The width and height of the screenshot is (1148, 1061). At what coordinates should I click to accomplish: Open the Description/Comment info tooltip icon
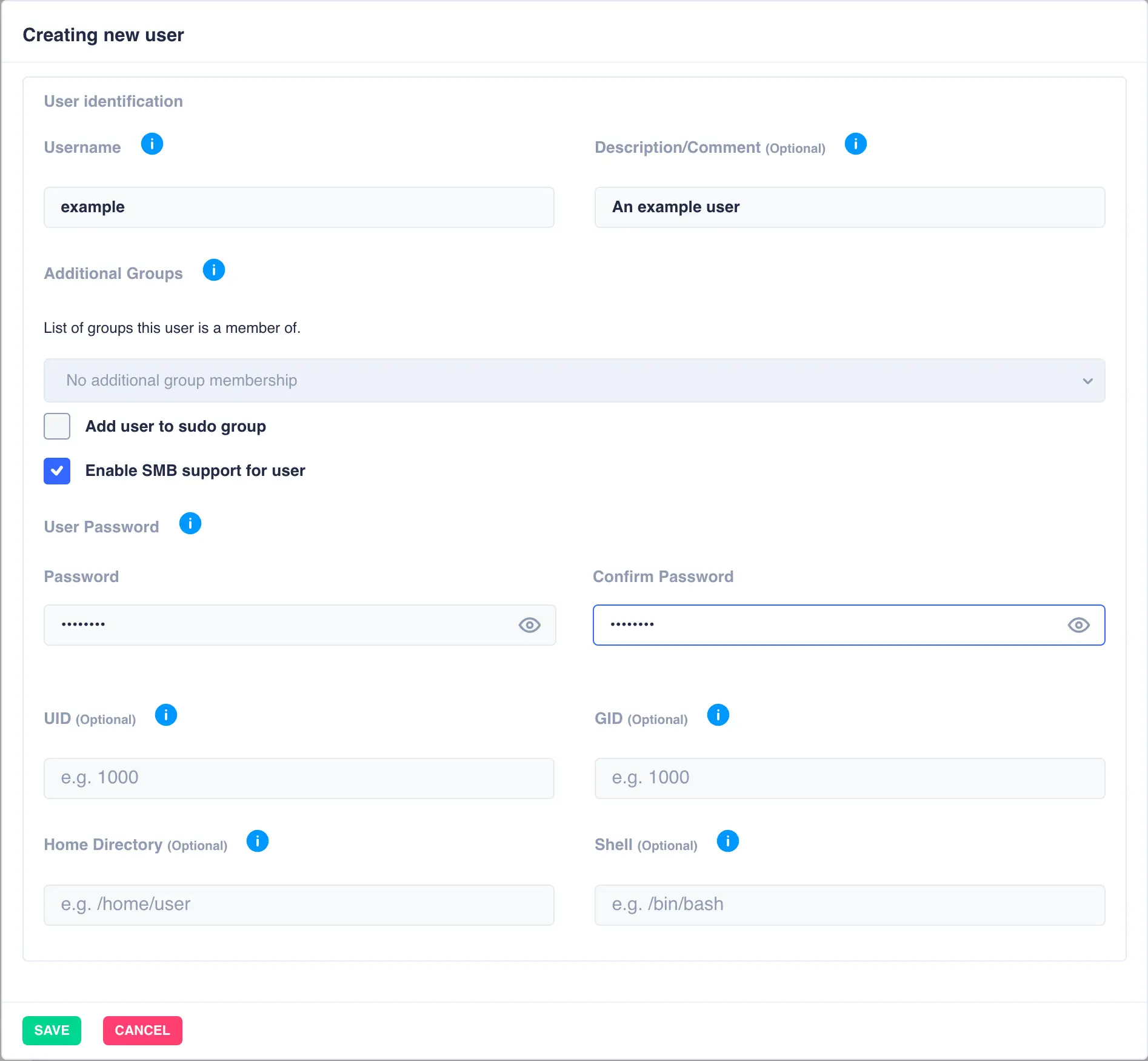click(855, 144)
